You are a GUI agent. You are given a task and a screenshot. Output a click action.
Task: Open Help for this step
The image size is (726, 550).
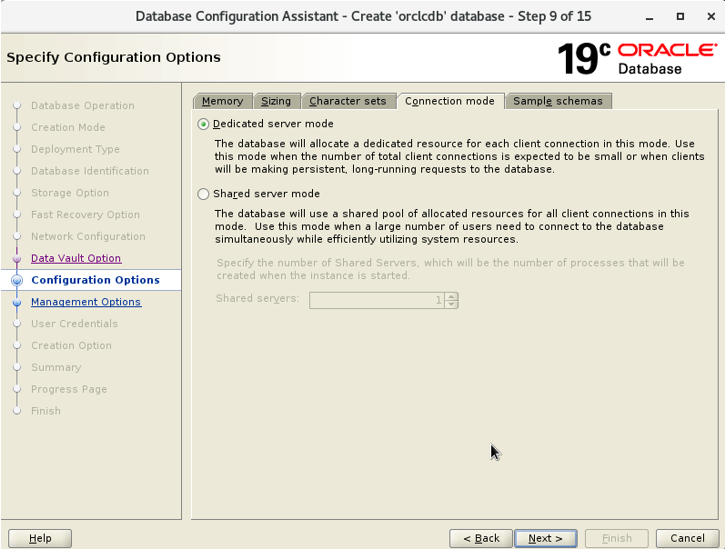coord(40,538)
